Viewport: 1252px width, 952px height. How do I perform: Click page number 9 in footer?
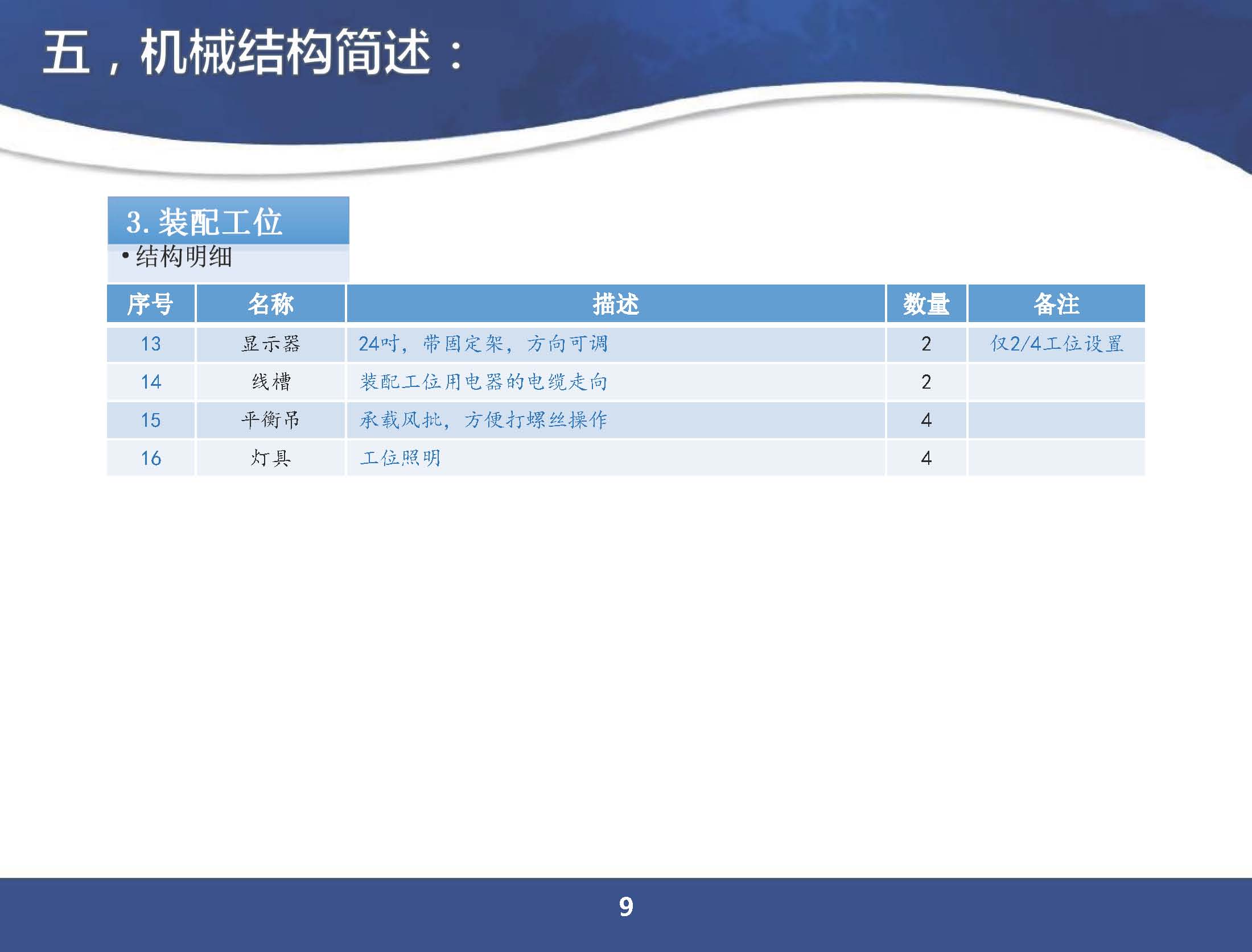click(x=625, y=906)
